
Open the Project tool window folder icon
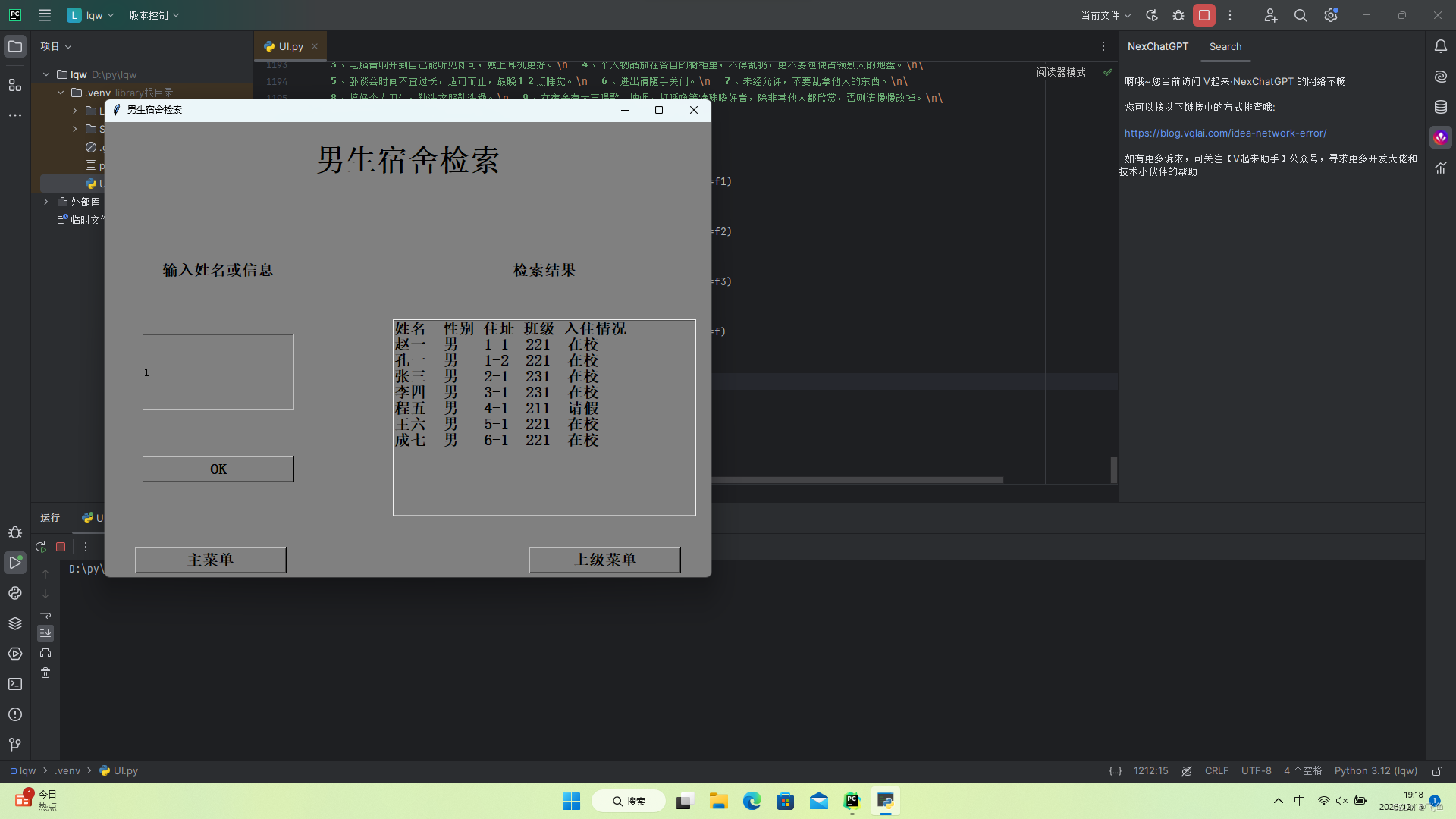point(15,47)
